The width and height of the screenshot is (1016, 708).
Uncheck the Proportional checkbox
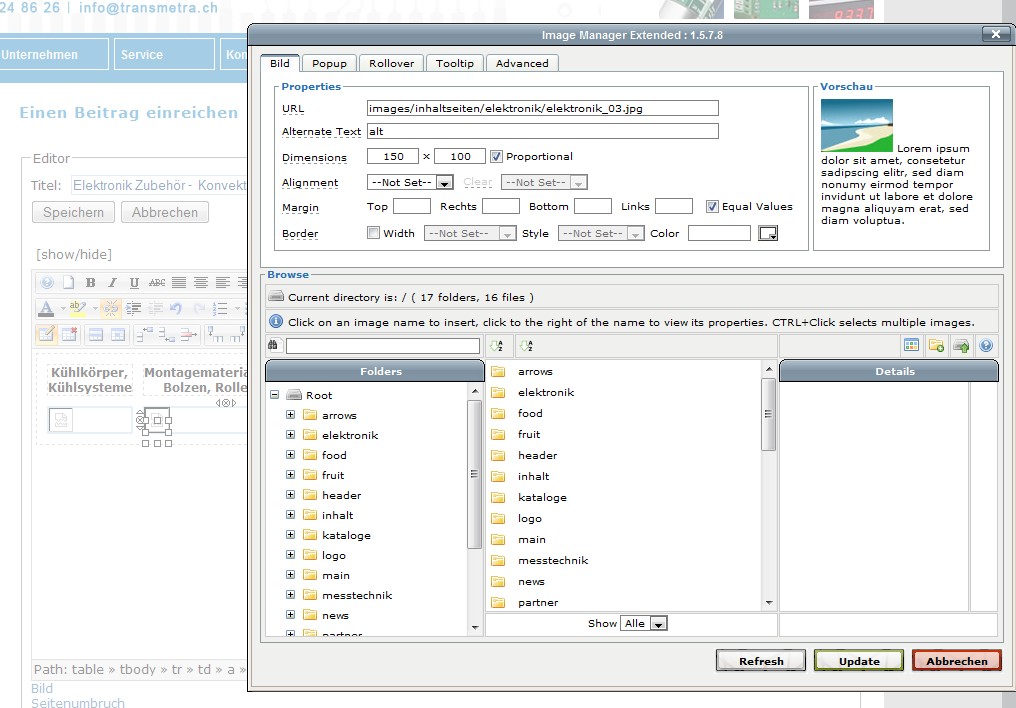[x=496, y=156]
